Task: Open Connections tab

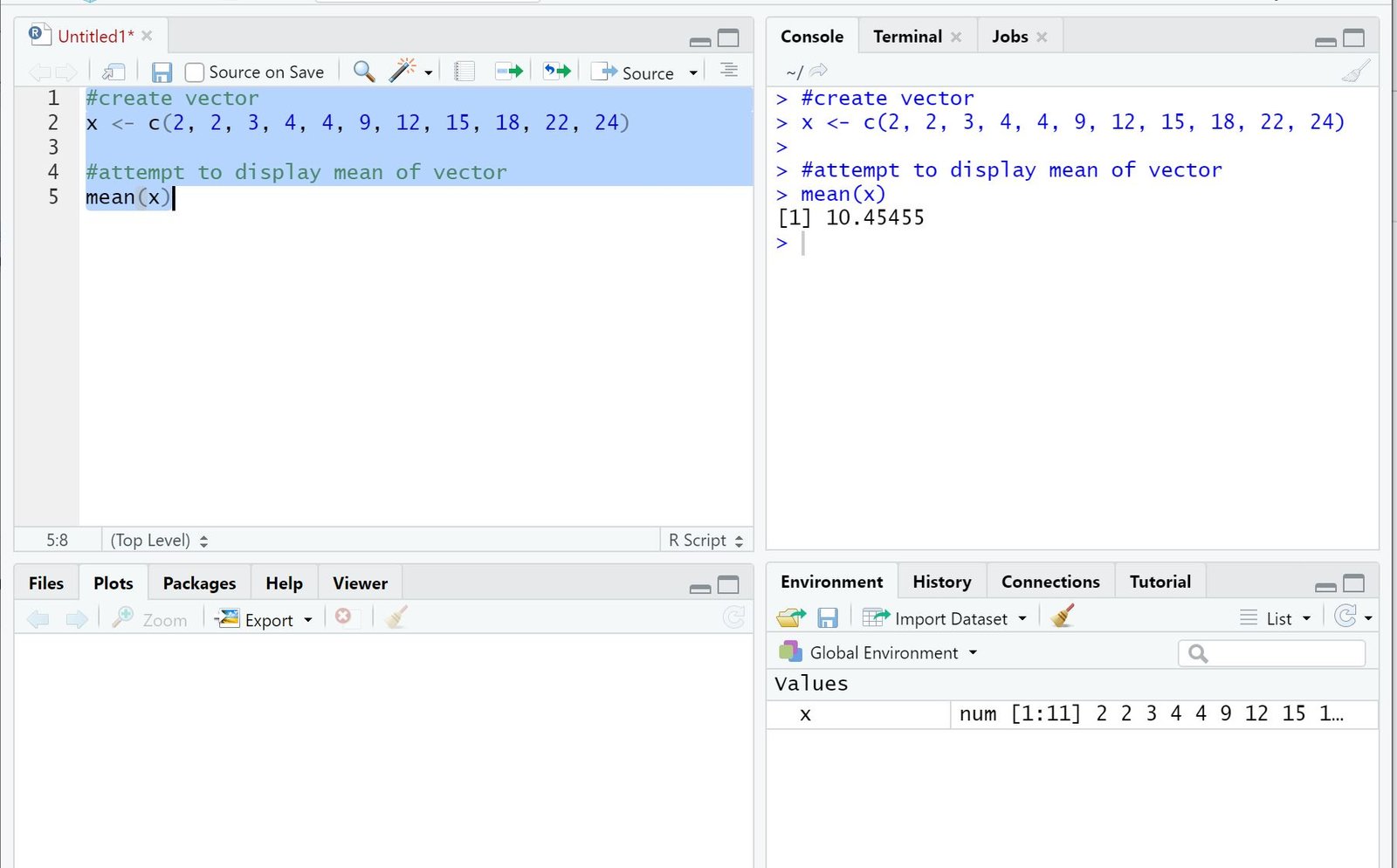Action: click(x=1050, y=582)
